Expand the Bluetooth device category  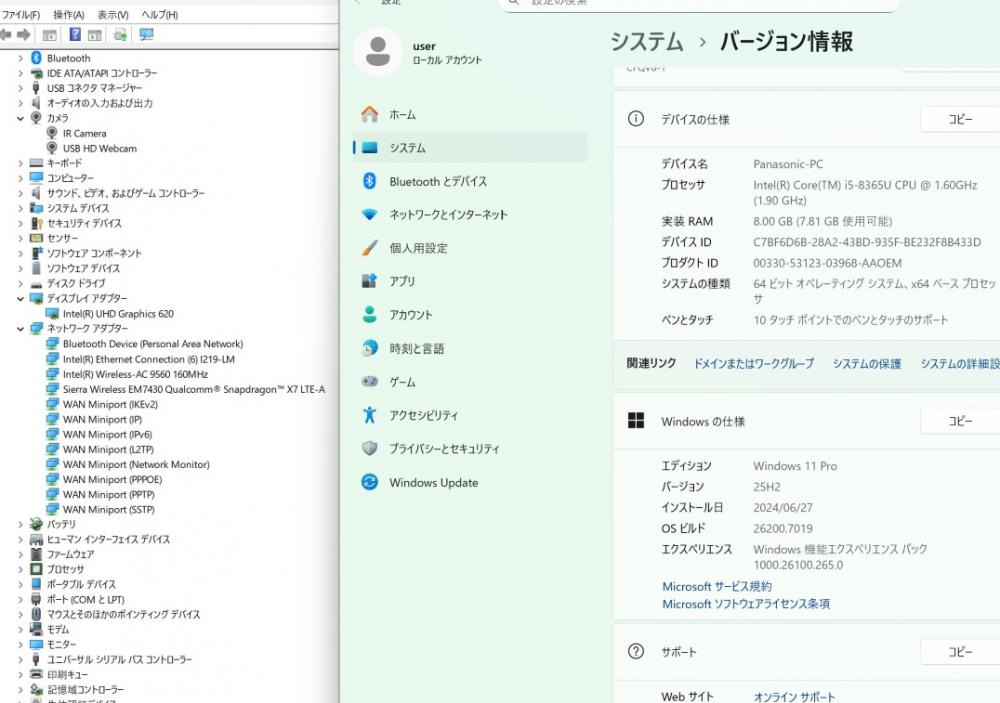click(x=20, y=58)
